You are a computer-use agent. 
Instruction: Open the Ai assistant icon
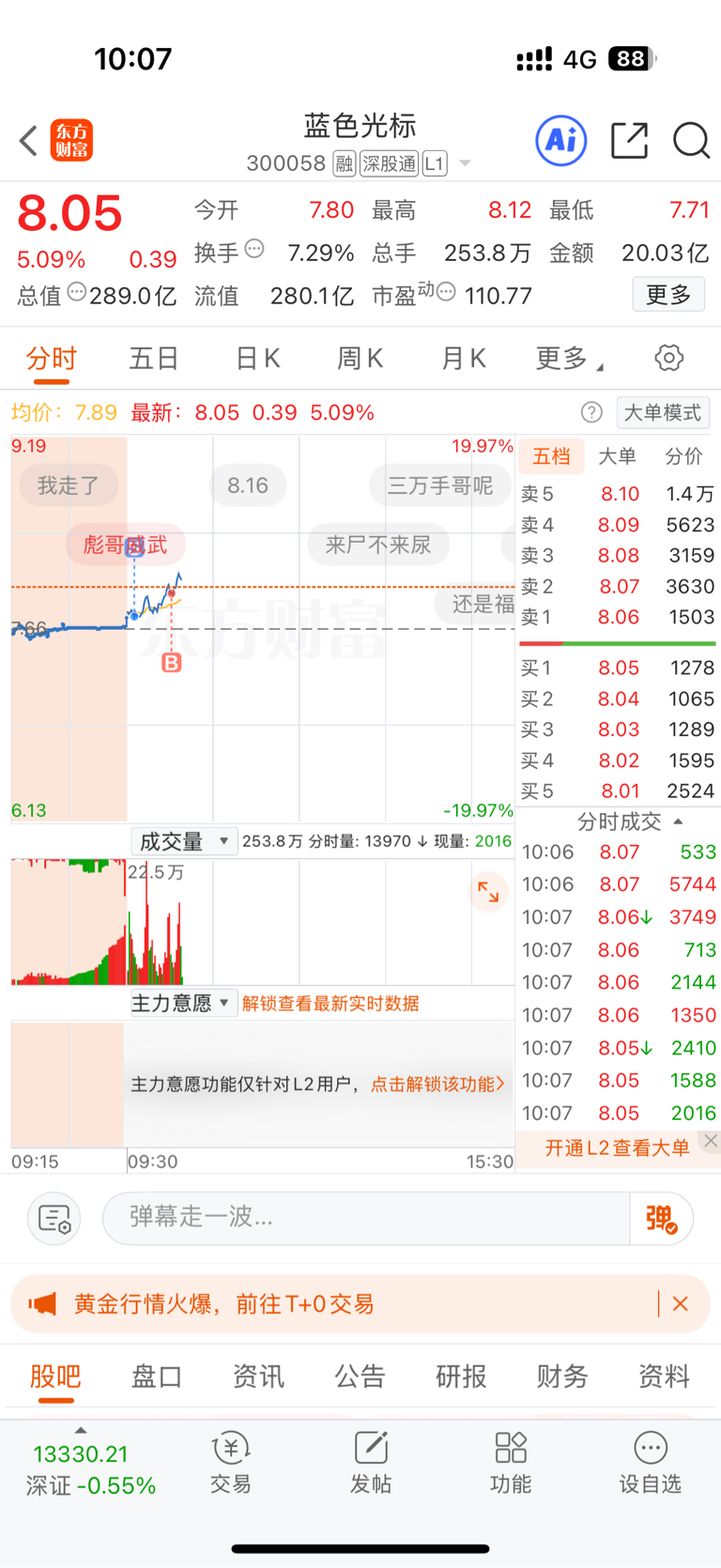click(561, 141)
